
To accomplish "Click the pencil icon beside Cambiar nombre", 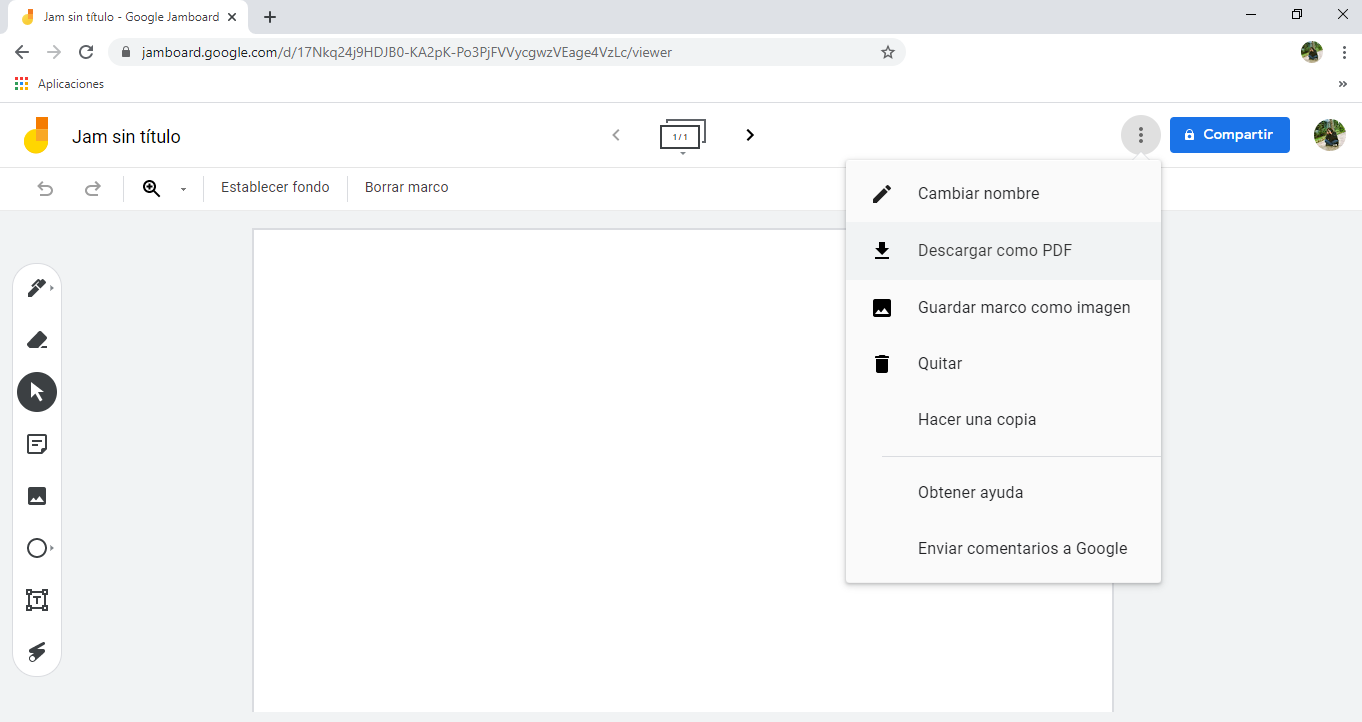I will 882,194.
